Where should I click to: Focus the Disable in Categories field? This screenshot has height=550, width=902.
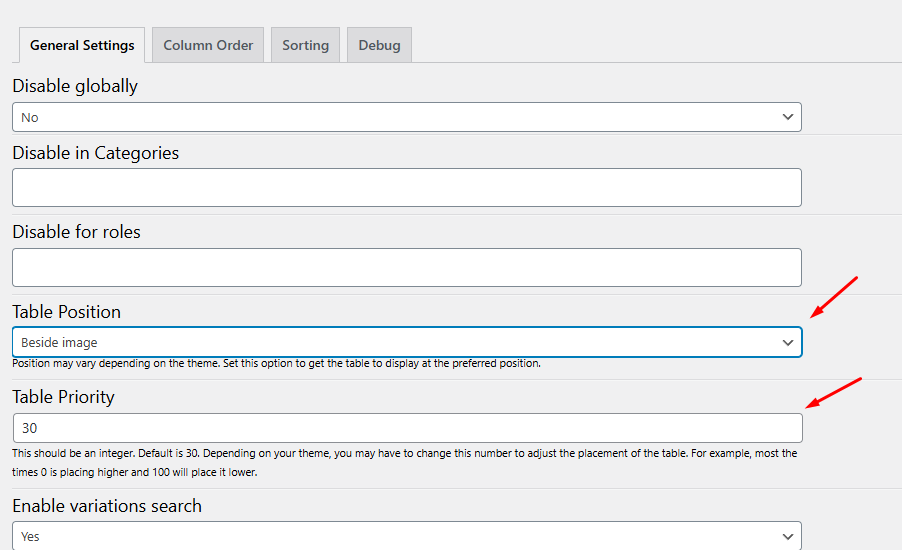click(x=406, y=187)
